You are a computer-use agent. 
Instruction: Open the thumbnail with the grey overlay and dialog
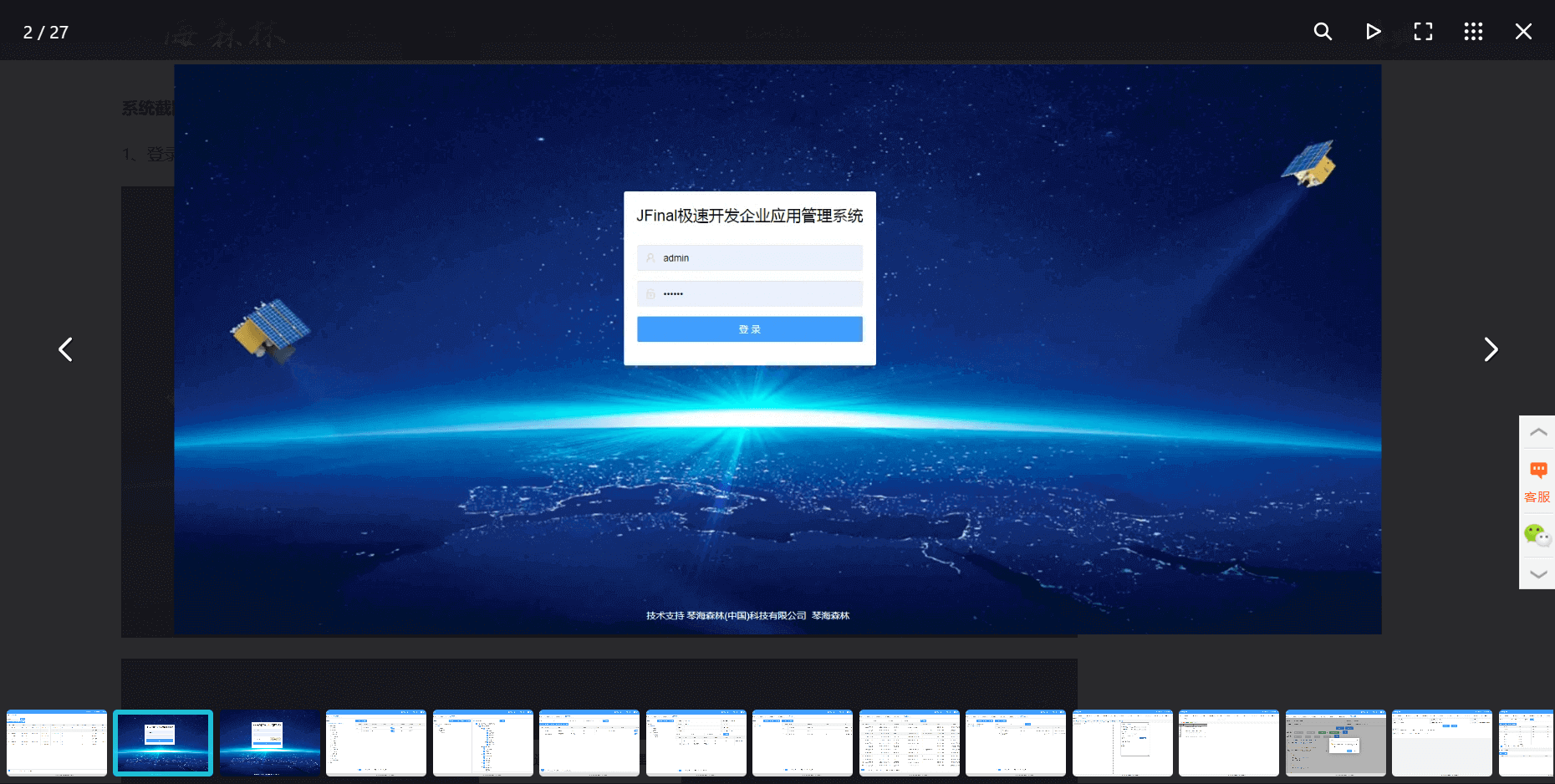[x=1336, y=743]
